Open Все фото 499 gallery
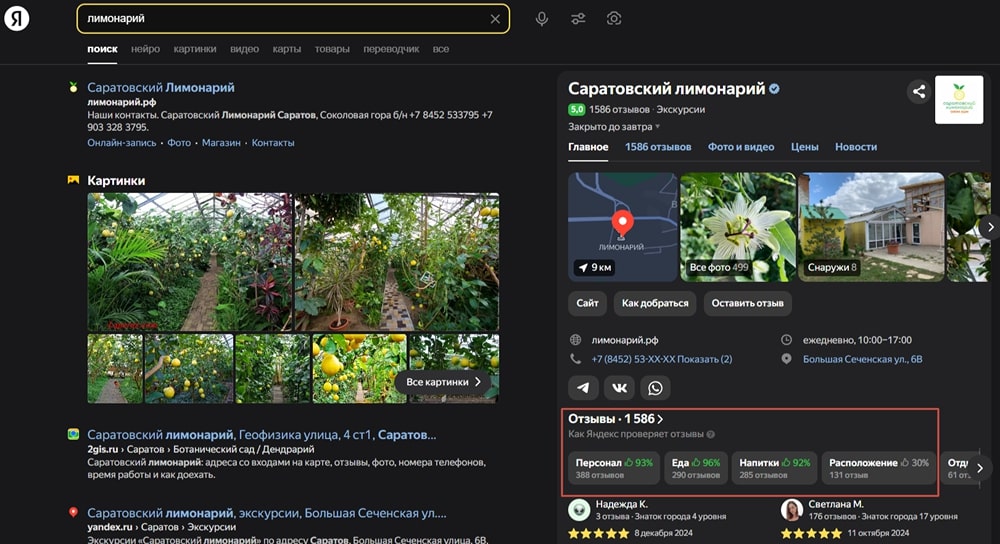Screen dimensions: 1000x544 tap(738, 227)
